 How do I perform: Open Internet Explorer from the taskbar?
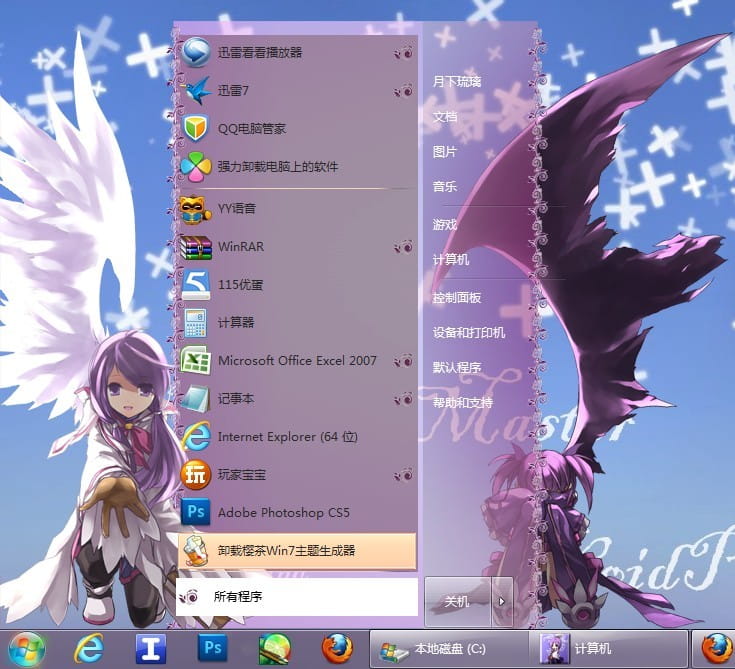[x=89, y=649]
